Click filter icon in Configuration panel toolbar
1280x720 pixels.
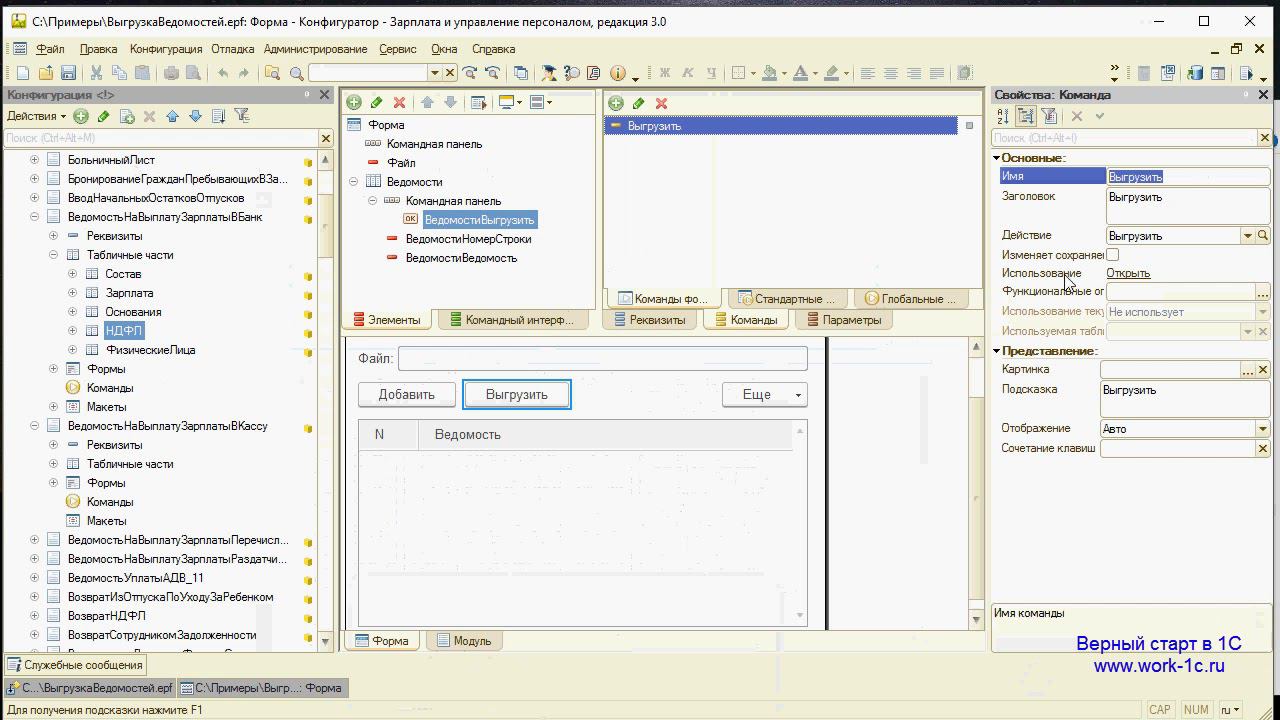coord(241,116)
